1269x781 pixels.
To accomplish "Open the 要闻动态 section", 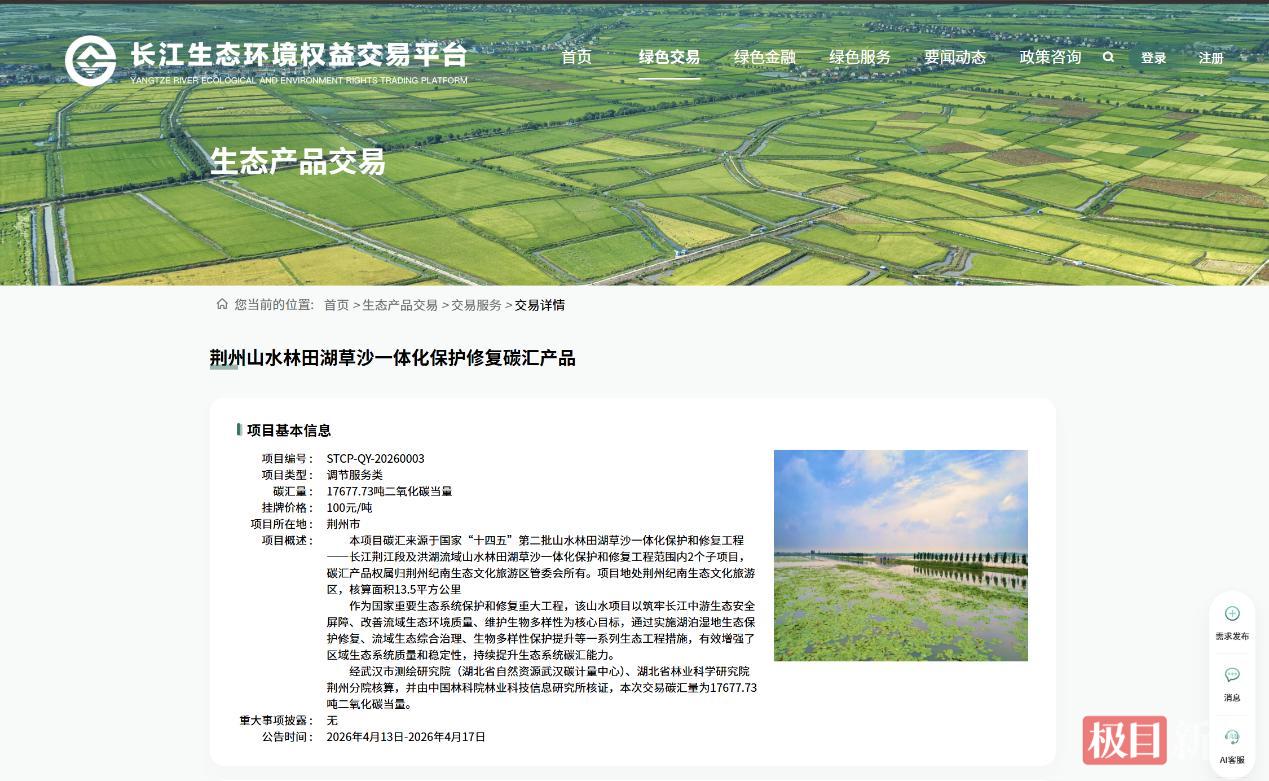I will (x=955, y=57).
